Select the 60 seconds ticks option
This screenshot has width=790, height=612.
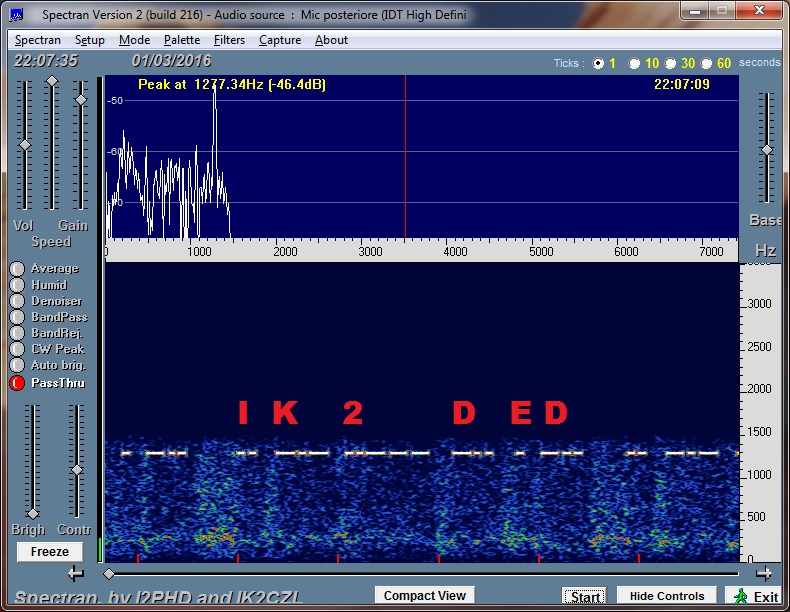[x=707, y=63]
